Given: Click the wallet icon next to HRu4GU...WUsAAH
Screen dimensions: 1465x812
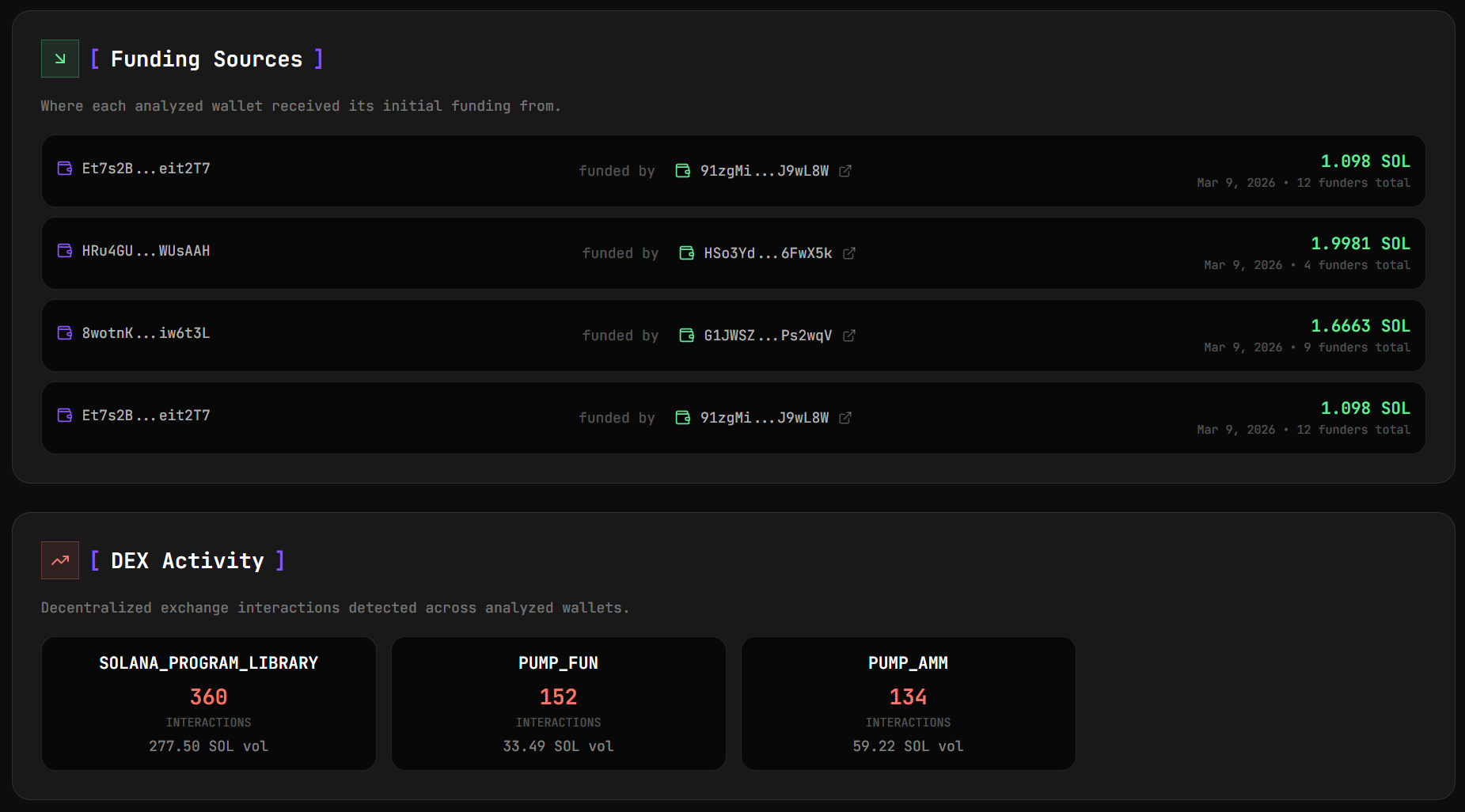Looking at the screenshot, I should (x=64, y=250).
